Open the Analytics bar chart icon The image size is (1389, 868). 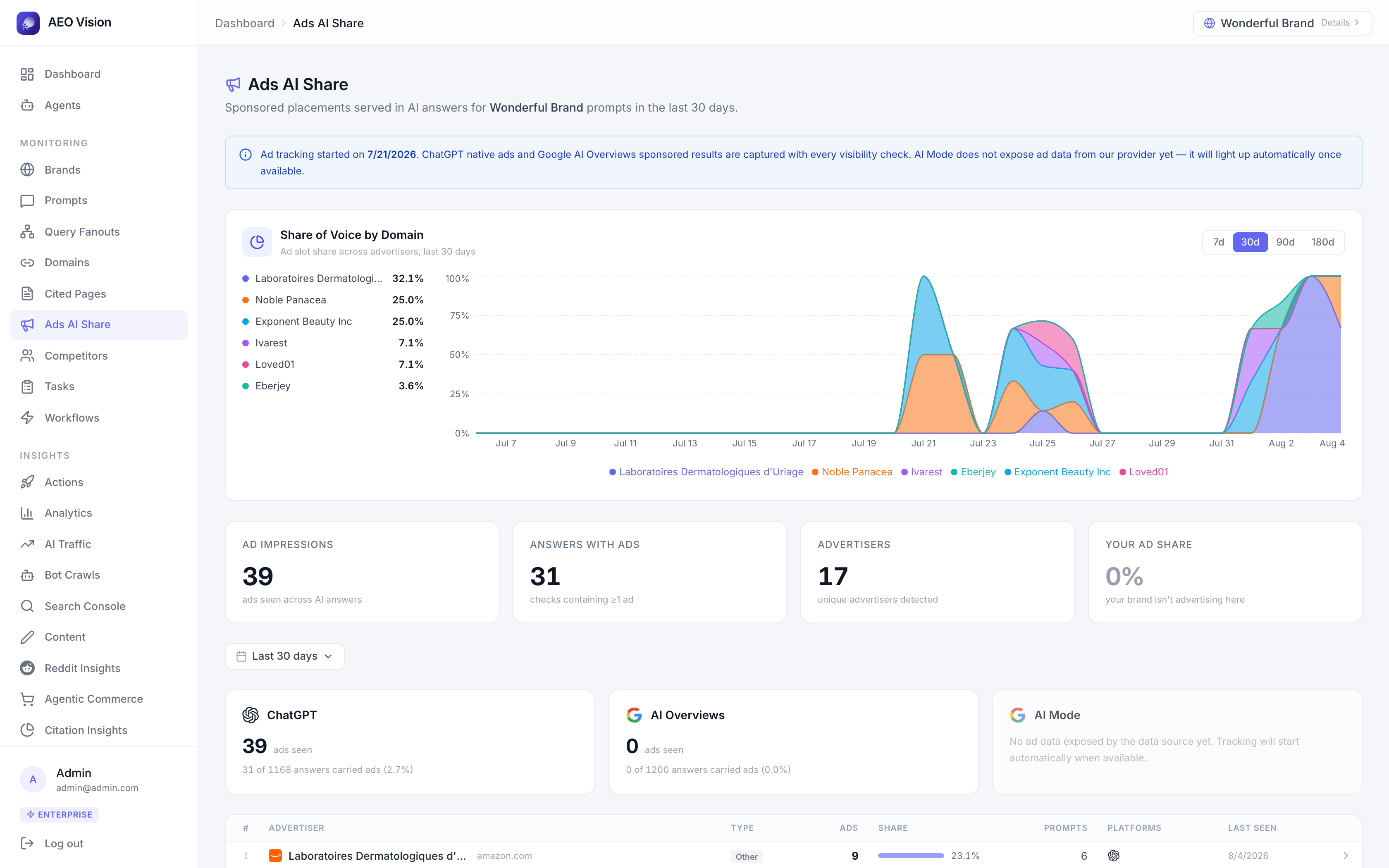27,513
